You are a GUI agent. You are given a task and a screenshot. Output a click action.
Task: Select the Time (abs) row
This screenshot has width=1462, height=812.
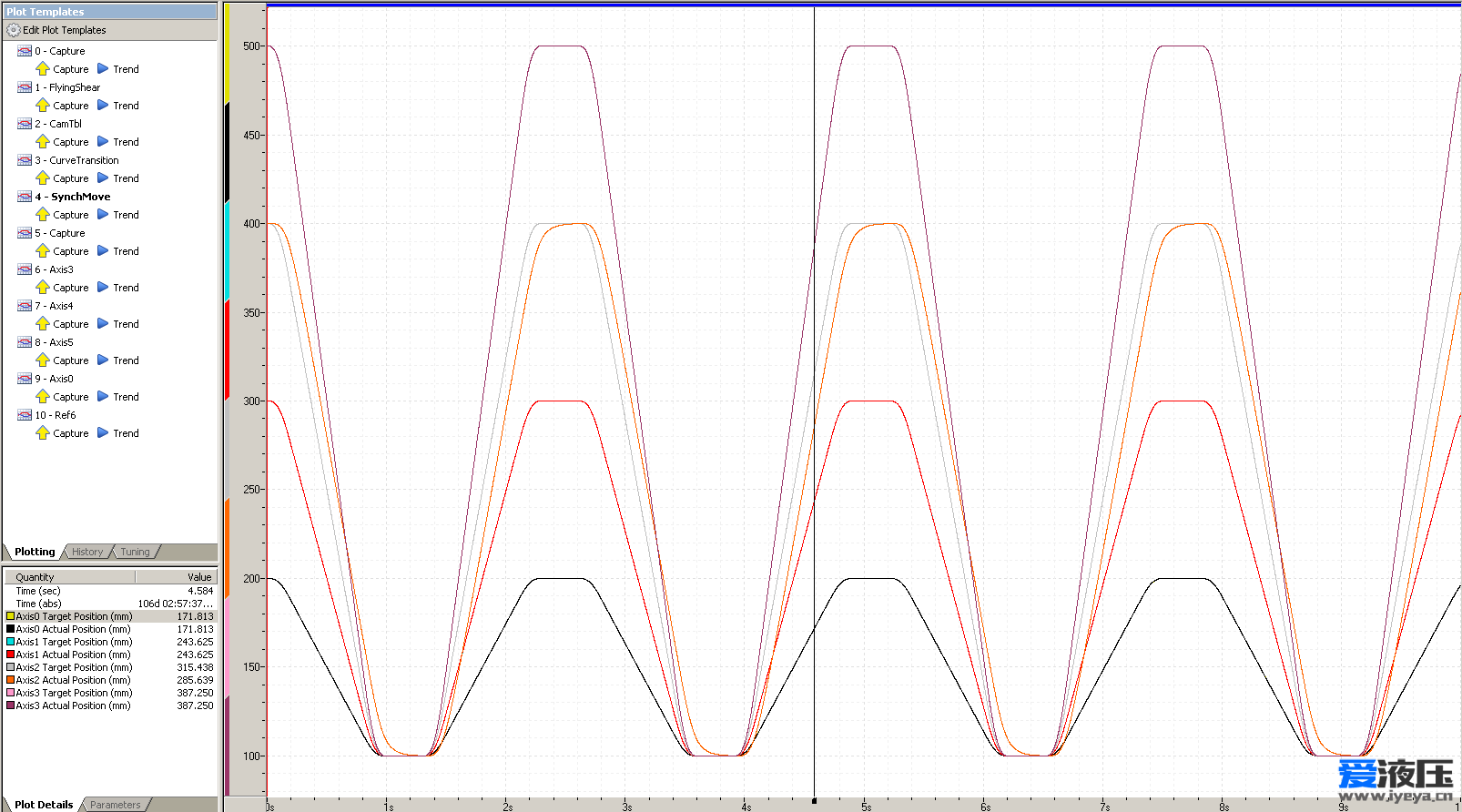(110, 604)
